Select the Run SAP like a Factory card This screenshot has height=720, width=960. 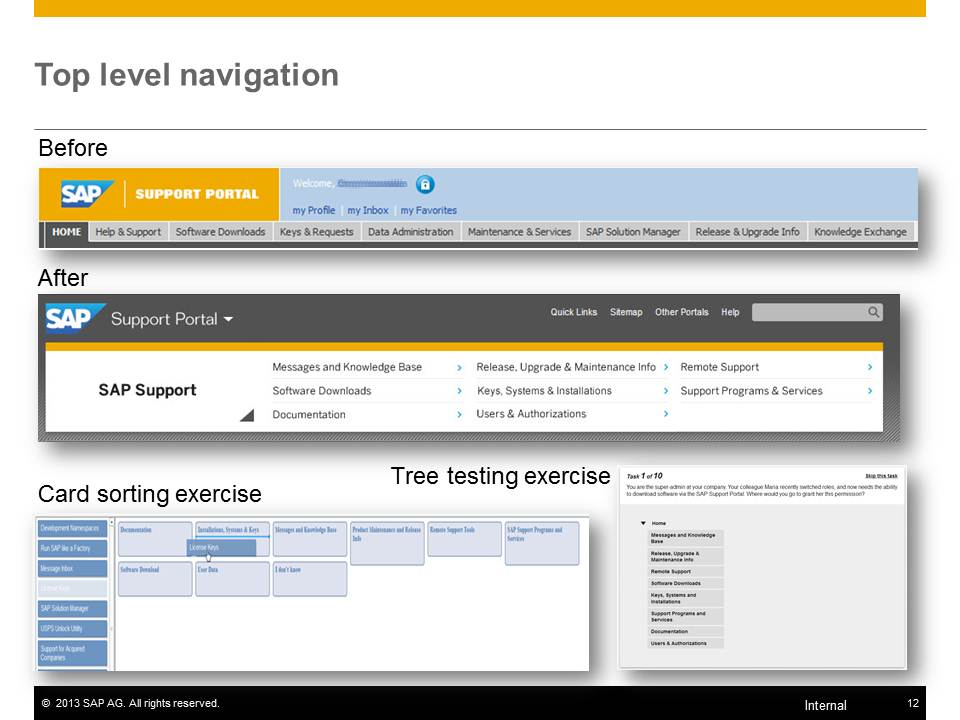[x=72, y=549]
